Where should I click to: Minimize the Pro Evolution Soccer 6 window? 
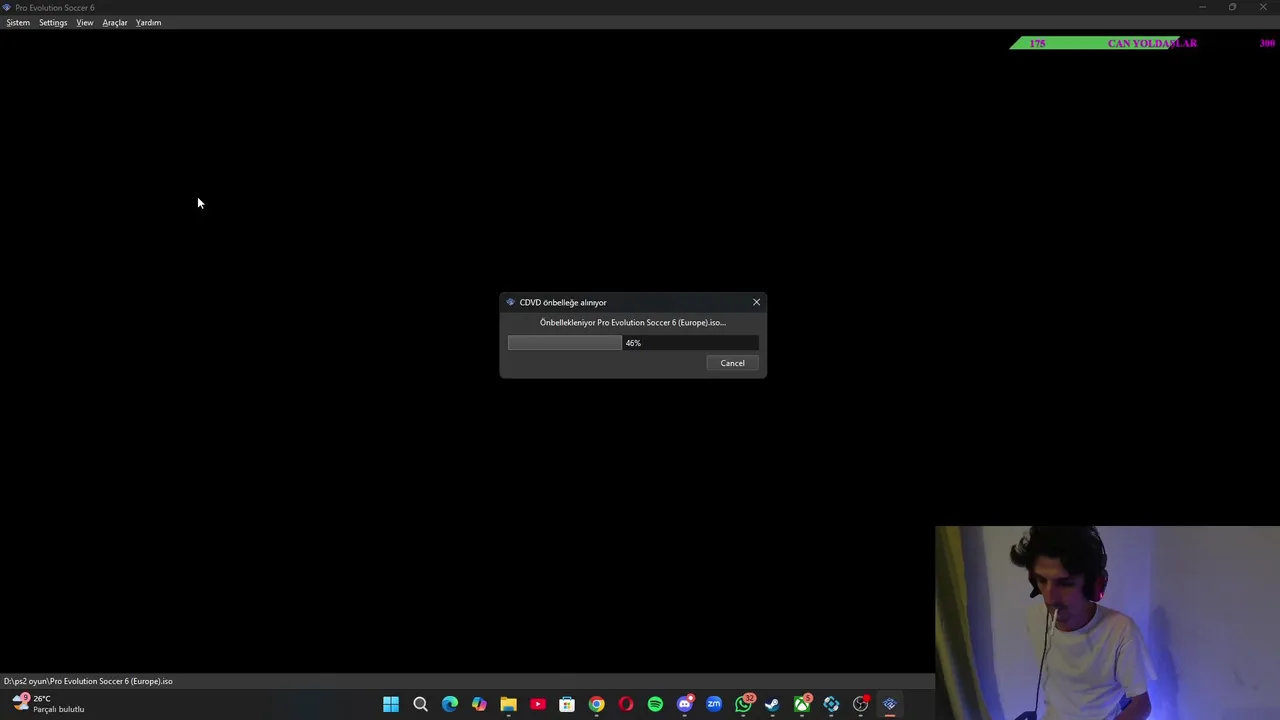coord(1202,7)
